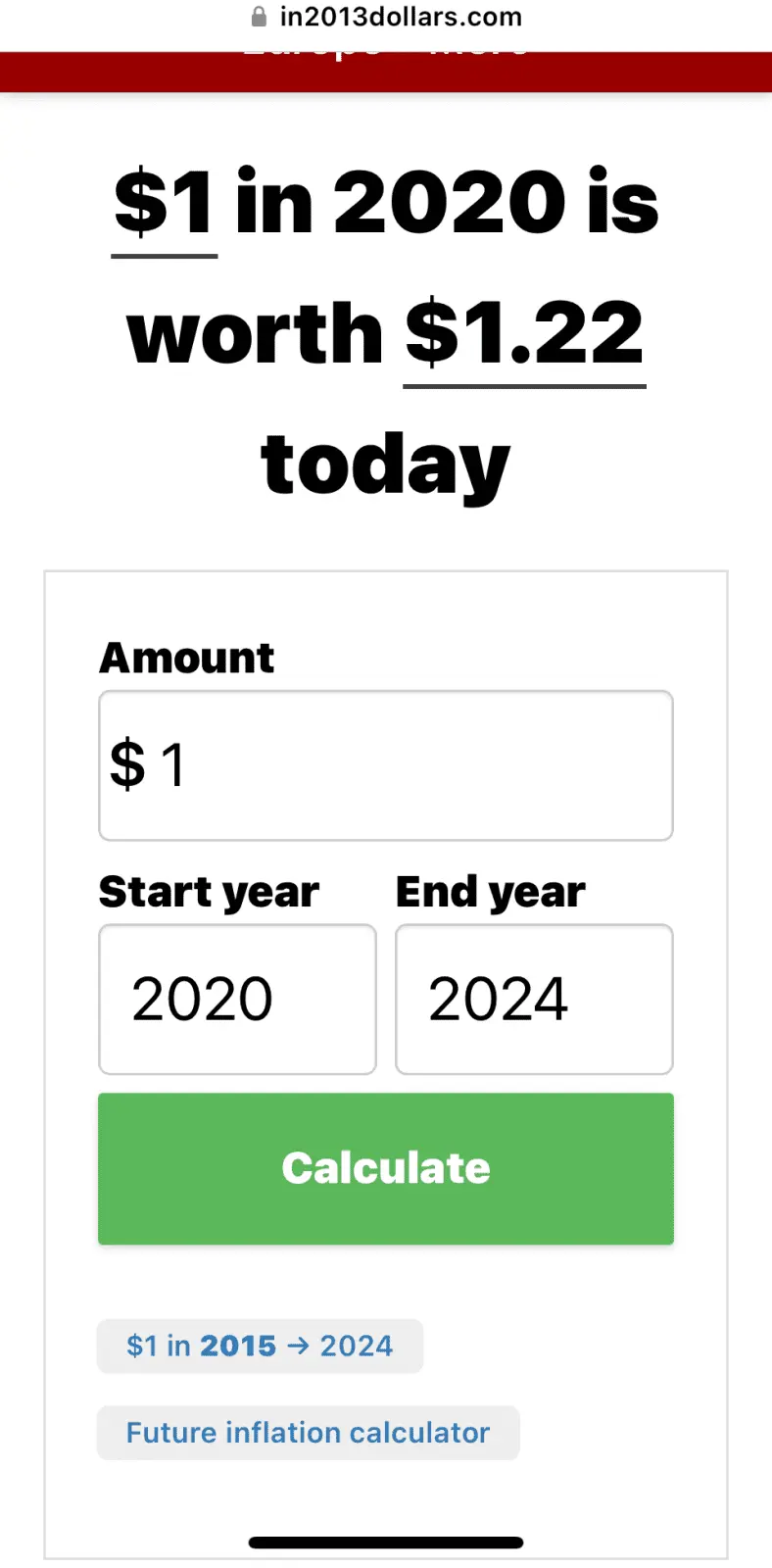This screenshot has height=1568, width=772.
Task: Click the End year label
Action: point(490,892)
